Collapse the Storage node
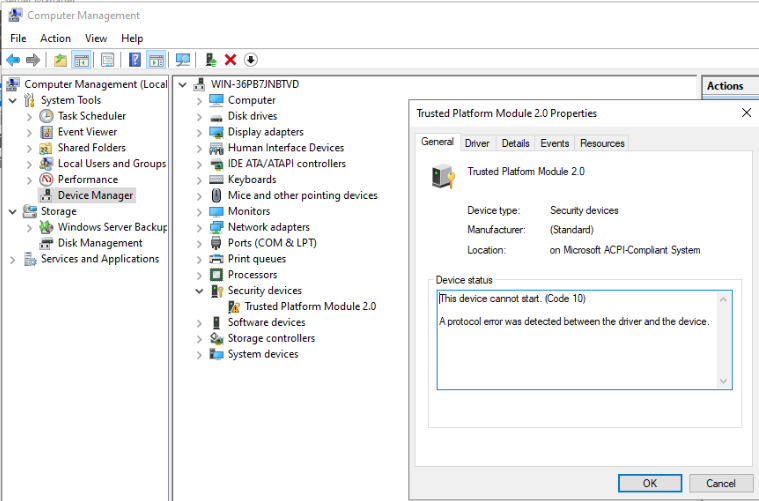The width and height of the screenshot is (759, 501). tap(13, 212)
